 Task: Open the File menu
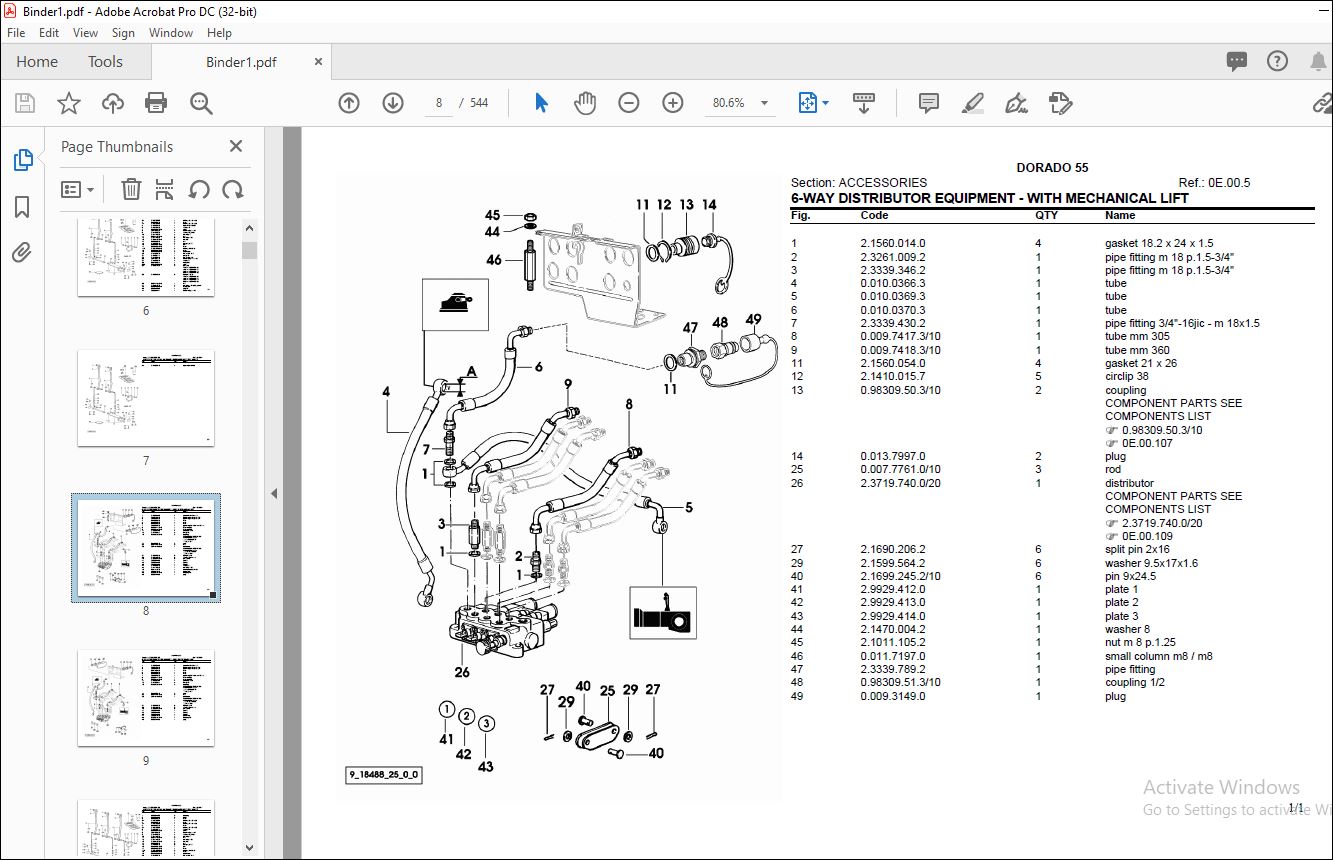coord(16,33)
